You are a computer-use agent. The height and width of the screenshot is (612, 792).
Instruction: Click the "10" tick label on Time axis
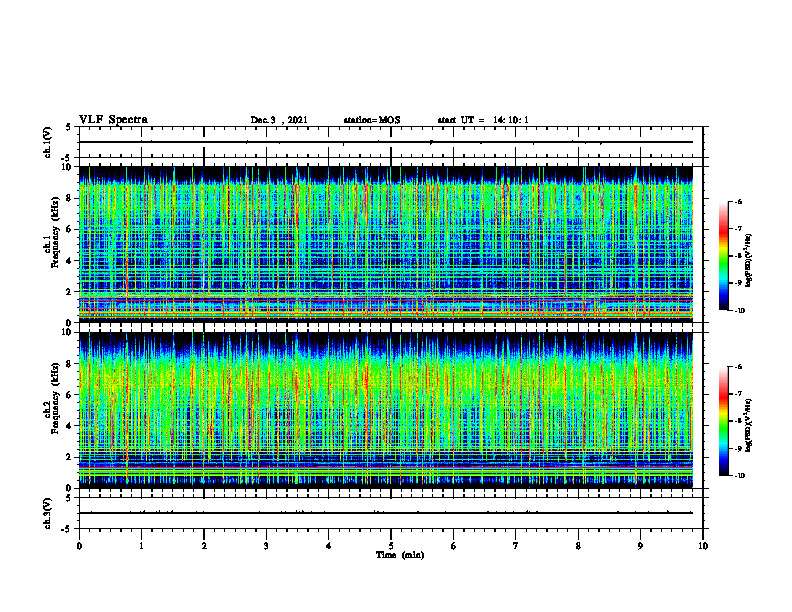[703, 546]
